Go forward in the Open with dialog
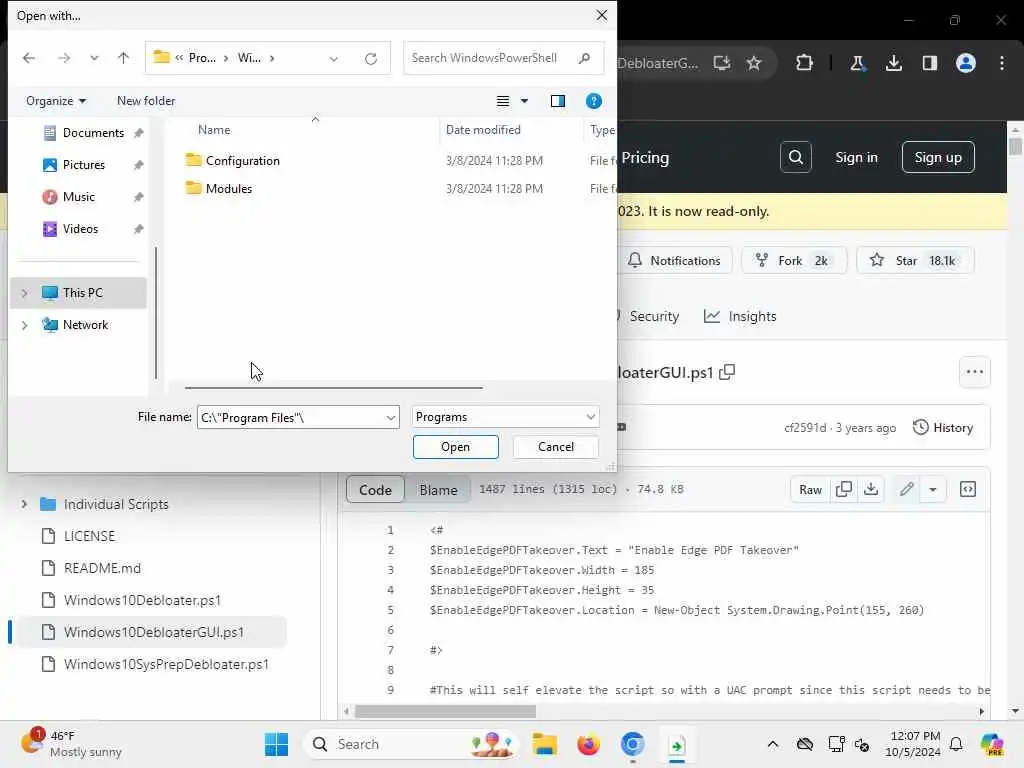The image size is (1024, 768). 63,58
